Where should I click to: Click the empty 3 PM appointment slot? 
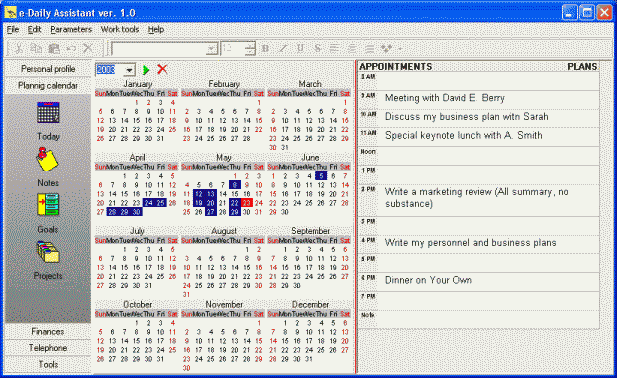[488, 226]
